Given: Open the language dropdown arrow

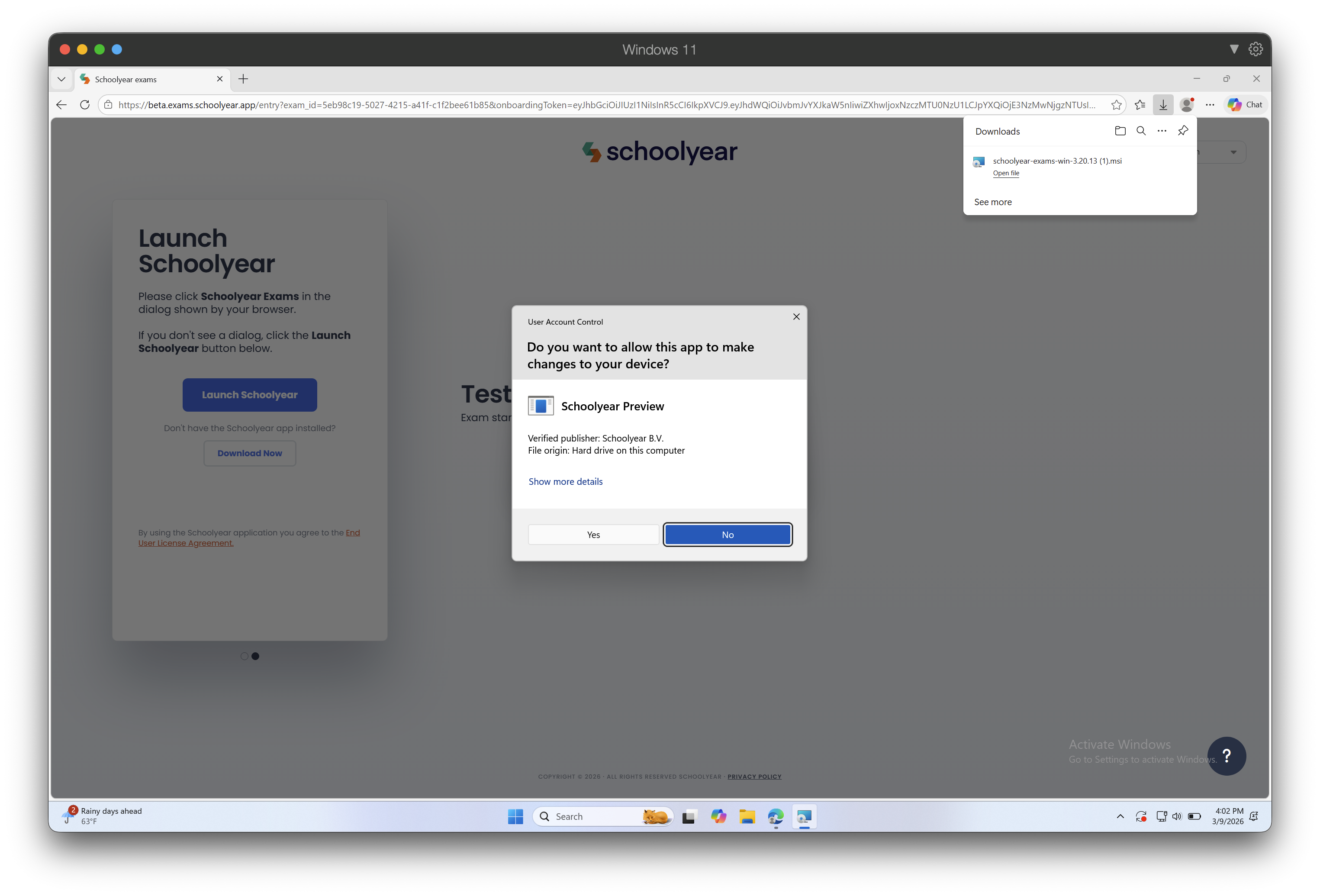Looking at the screenshot, I should tap(1233, 152).
